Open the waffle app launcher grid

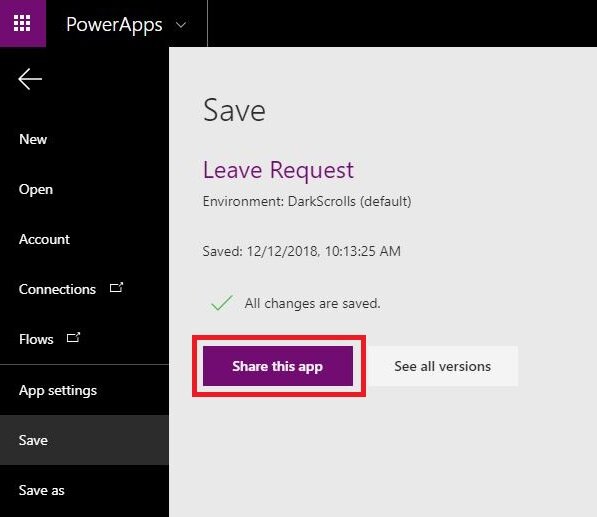[22, 23]
